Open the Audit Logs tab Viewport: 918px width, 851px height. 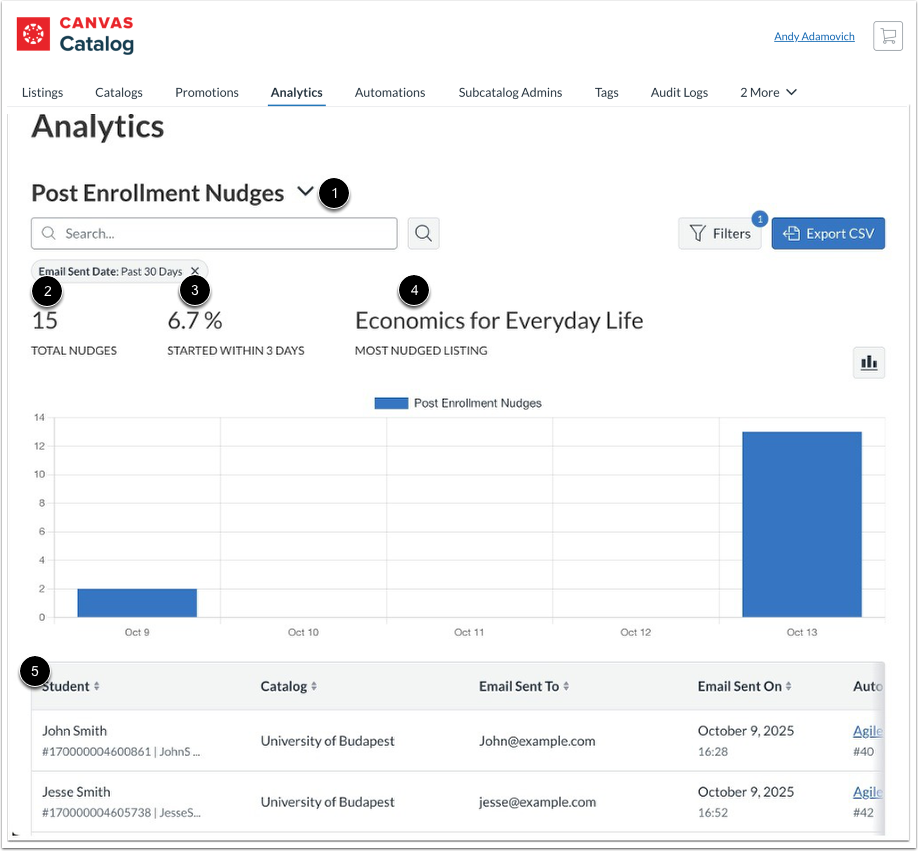pos(679,92)
